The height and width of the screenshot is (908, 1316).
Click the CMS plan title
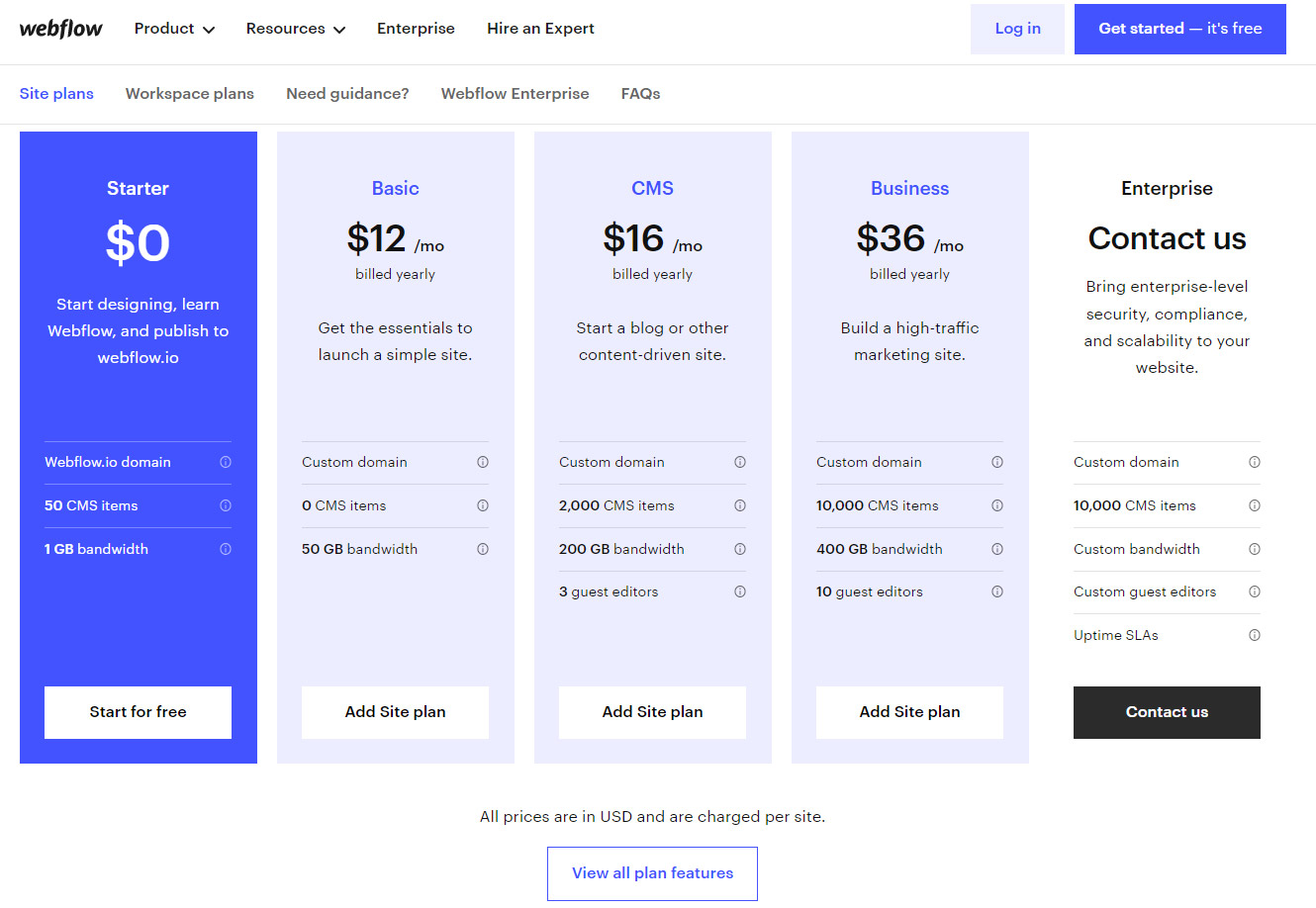(652, 188)
